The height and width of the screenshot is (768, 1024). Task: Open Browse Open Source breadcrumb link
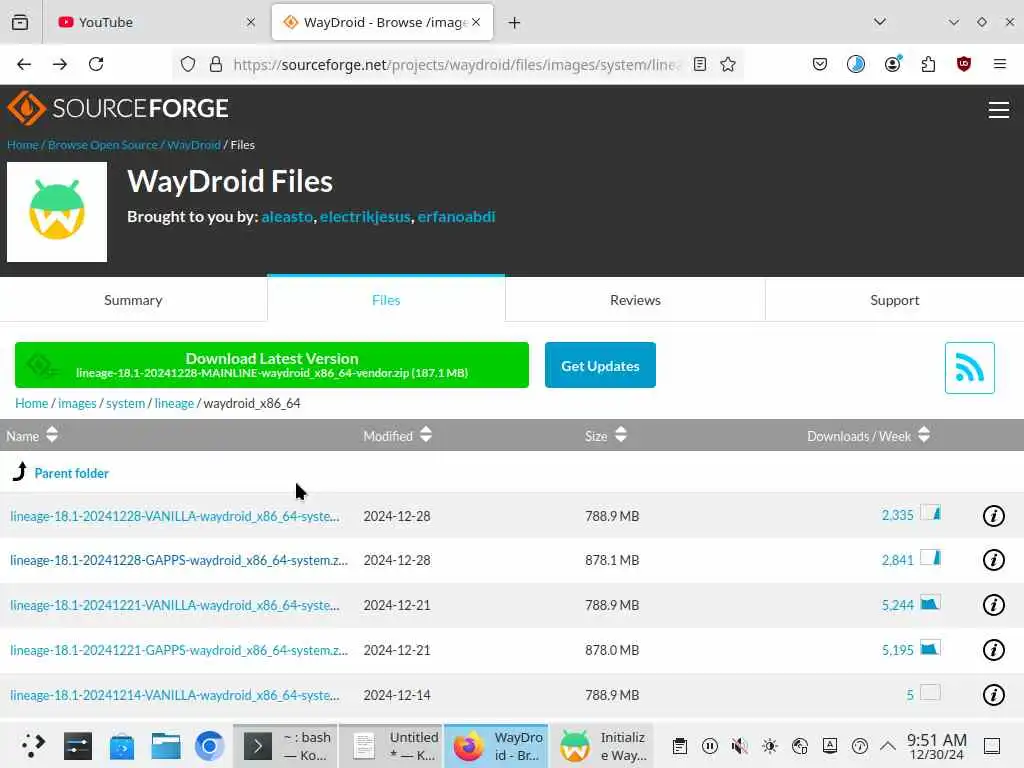(103, 145)
